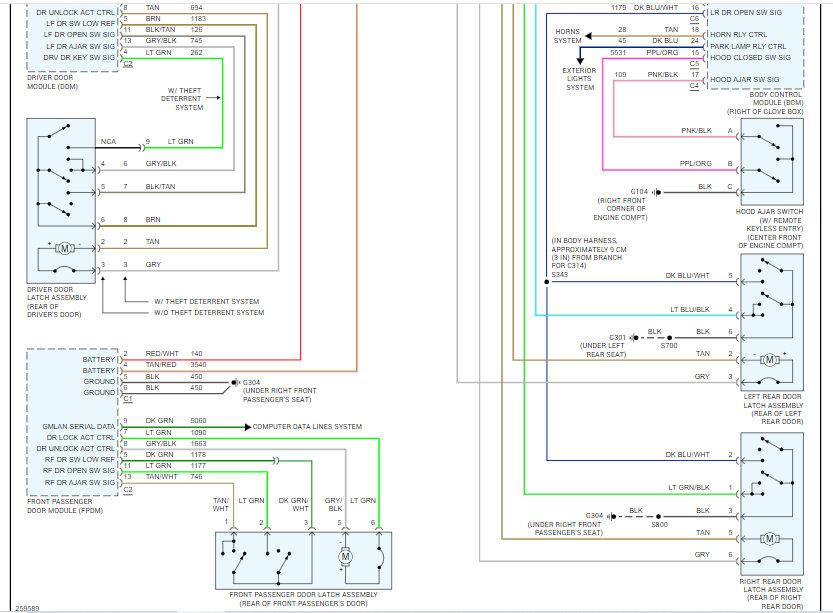The image size is (833, 613).
Task: Click motor symbol in left rear latch
Action: click(x=769, y=360)
